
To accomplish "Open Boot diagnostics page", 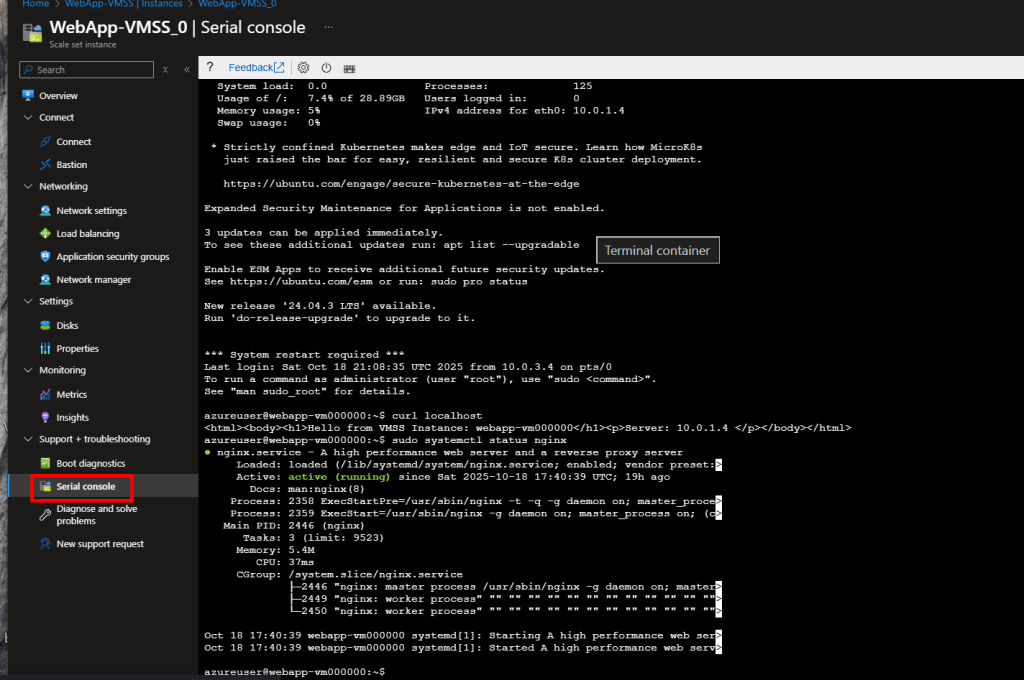I will pyautogui.click(x=90, y=464).
